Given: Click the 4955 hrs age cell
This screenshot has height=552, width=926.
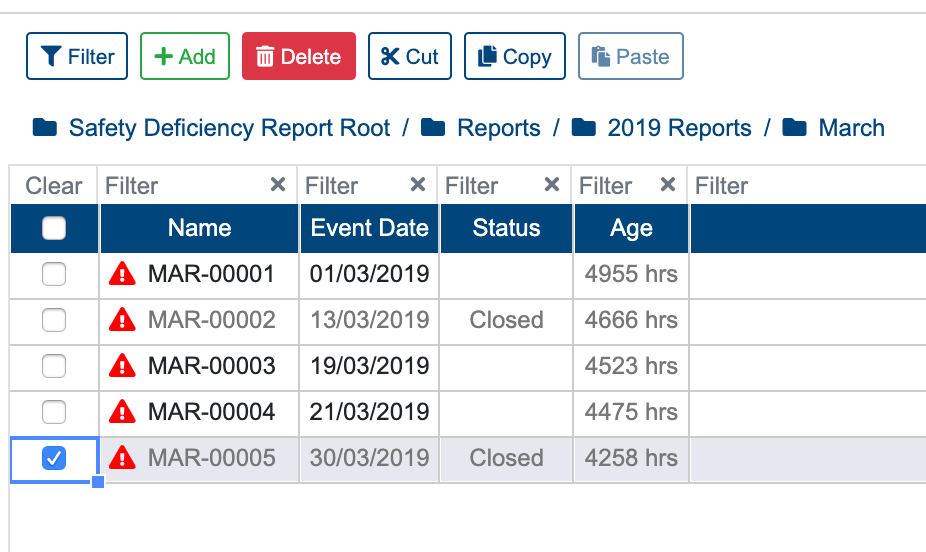Looking at the screenshot, I should point(631,274).
